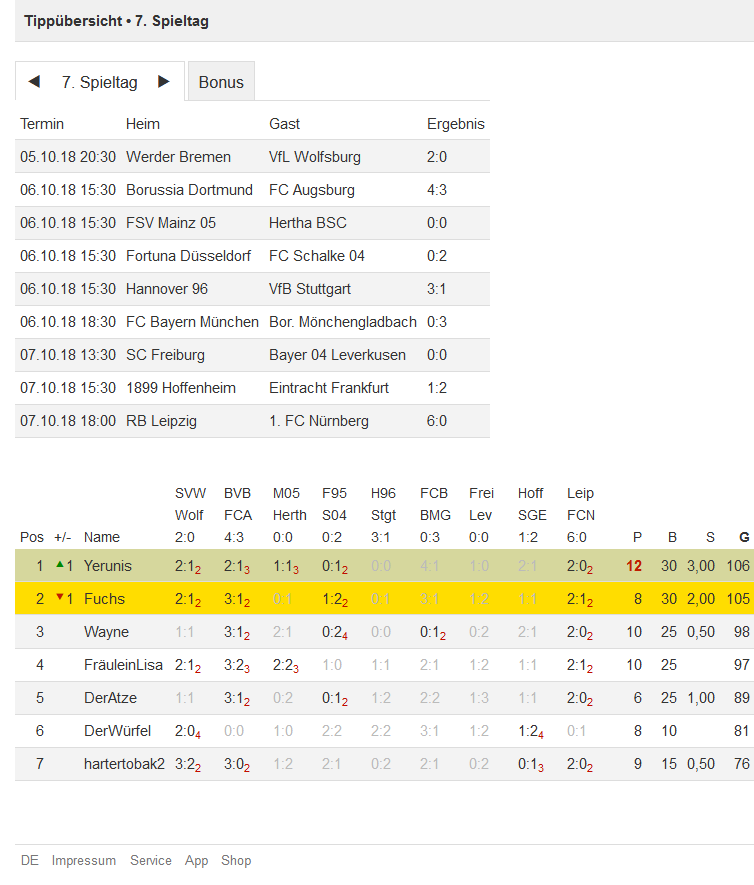Screen dimensions: 754x885
Task: Open the App footer link
Action: [196, 860]
